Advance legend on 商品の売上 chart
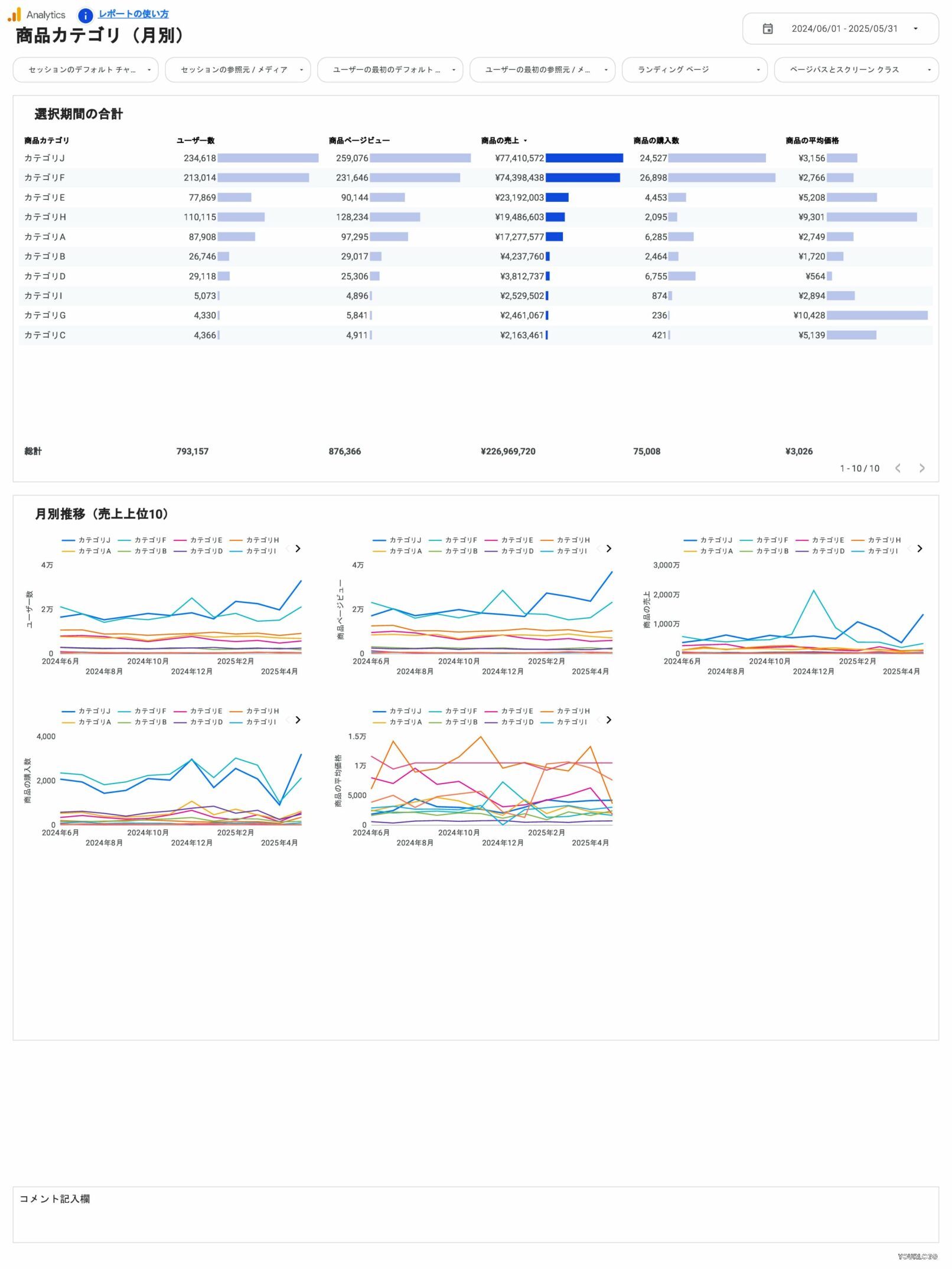This screenshot has width=952, height=1269. pos(920,549)
